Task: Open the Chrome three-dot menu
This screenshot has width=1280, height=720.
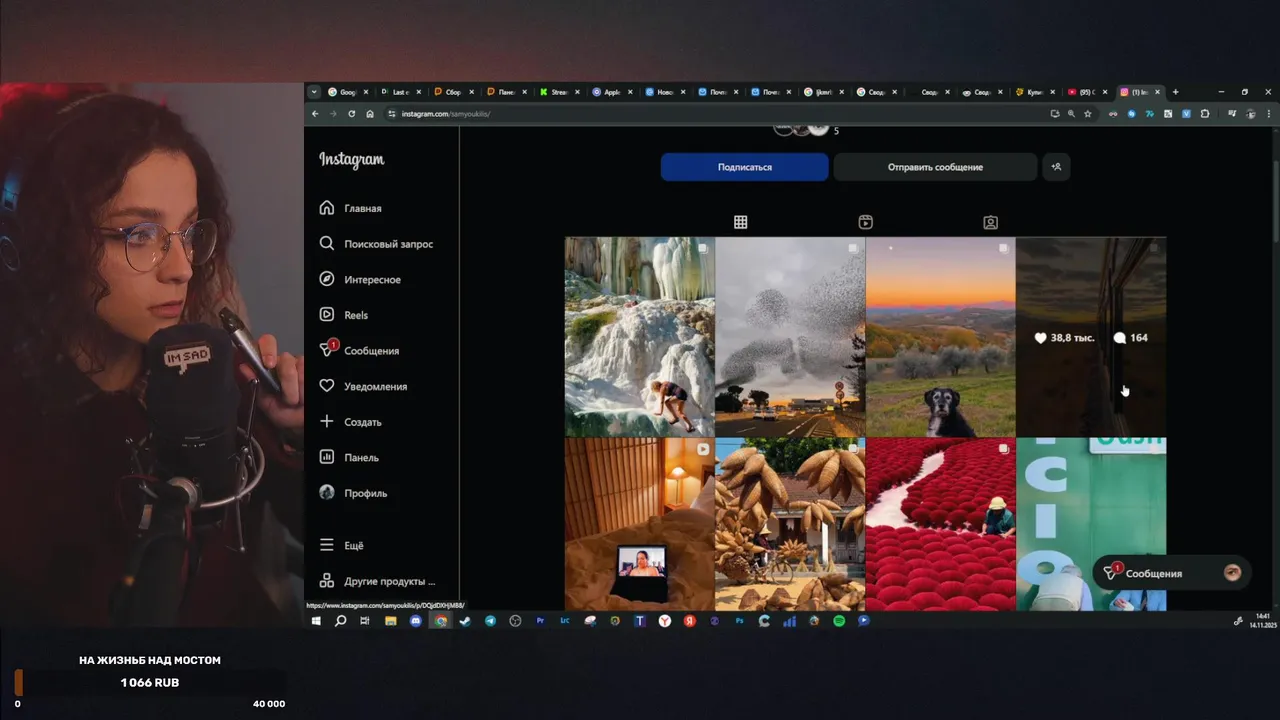Action: pos(1269,114)
